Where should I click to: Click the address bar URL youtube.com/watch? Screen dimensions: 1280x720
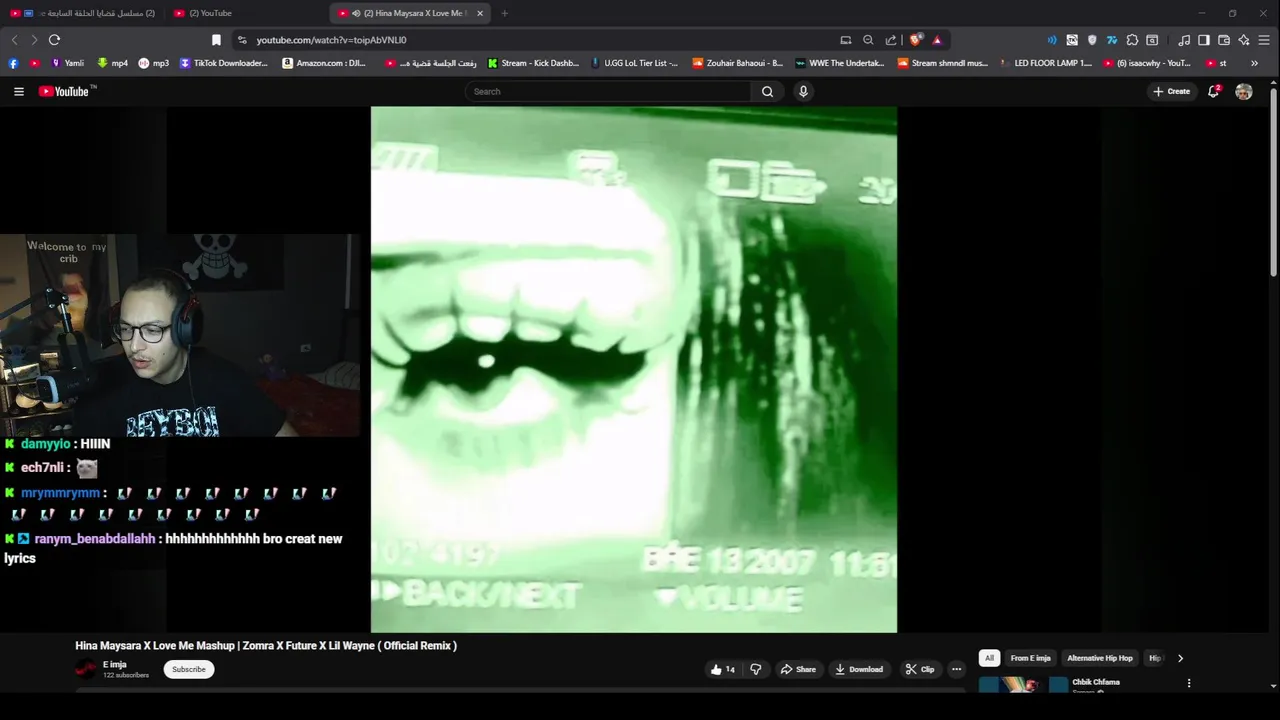331,40
